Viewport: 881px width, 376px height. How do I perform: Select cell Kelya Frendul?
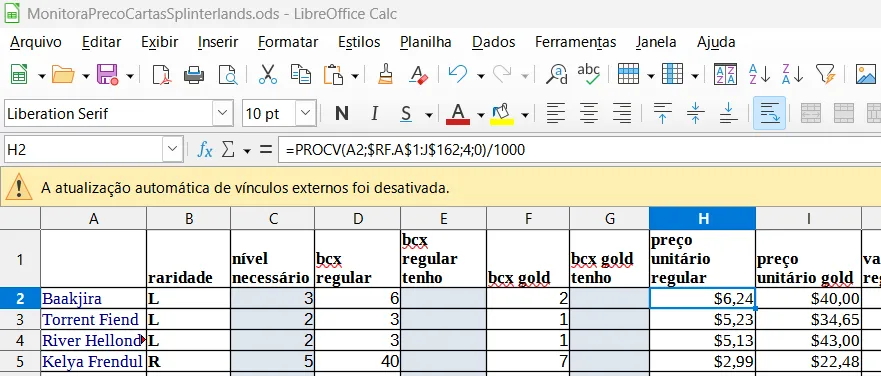94,361
